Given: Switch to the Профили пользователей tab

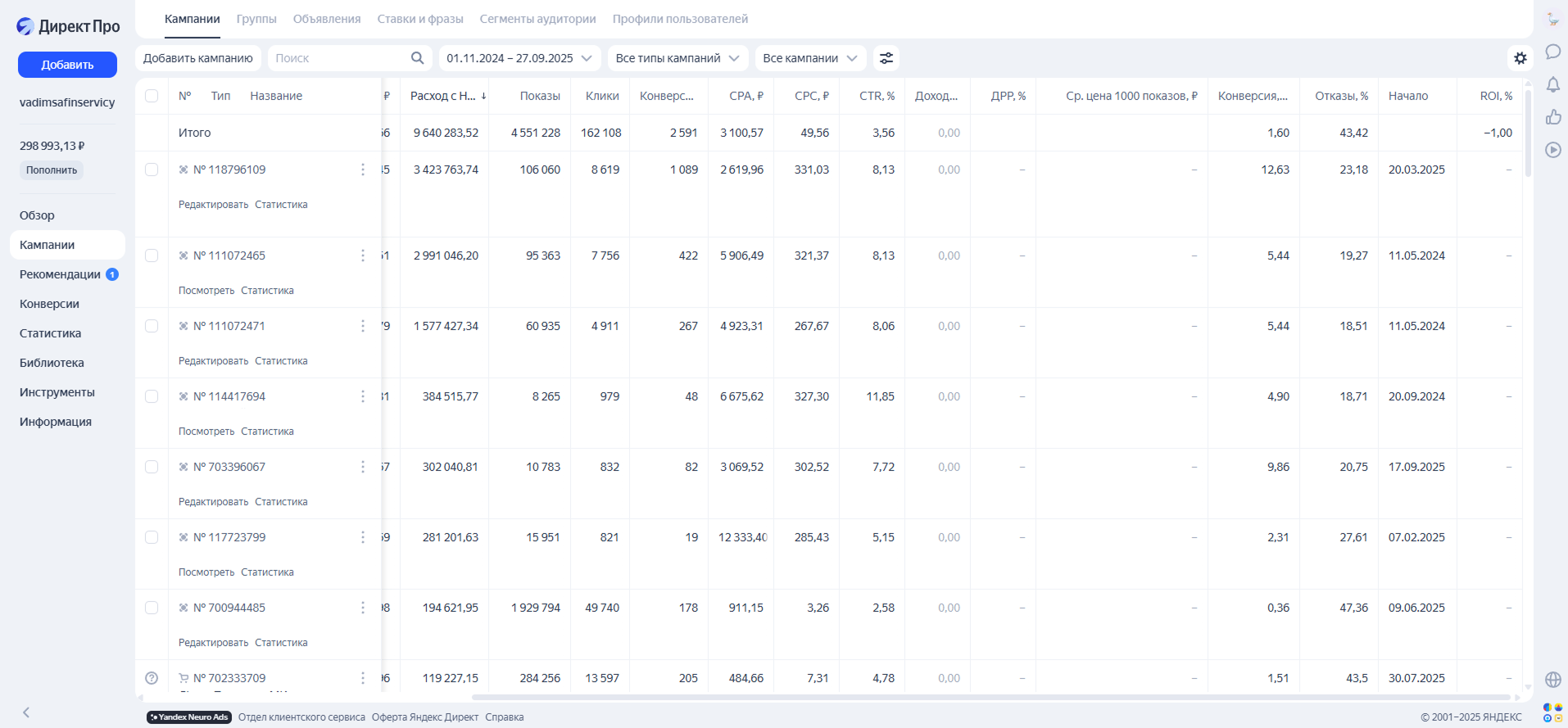Looking at the screenshot, I should [x=680, y=19].
